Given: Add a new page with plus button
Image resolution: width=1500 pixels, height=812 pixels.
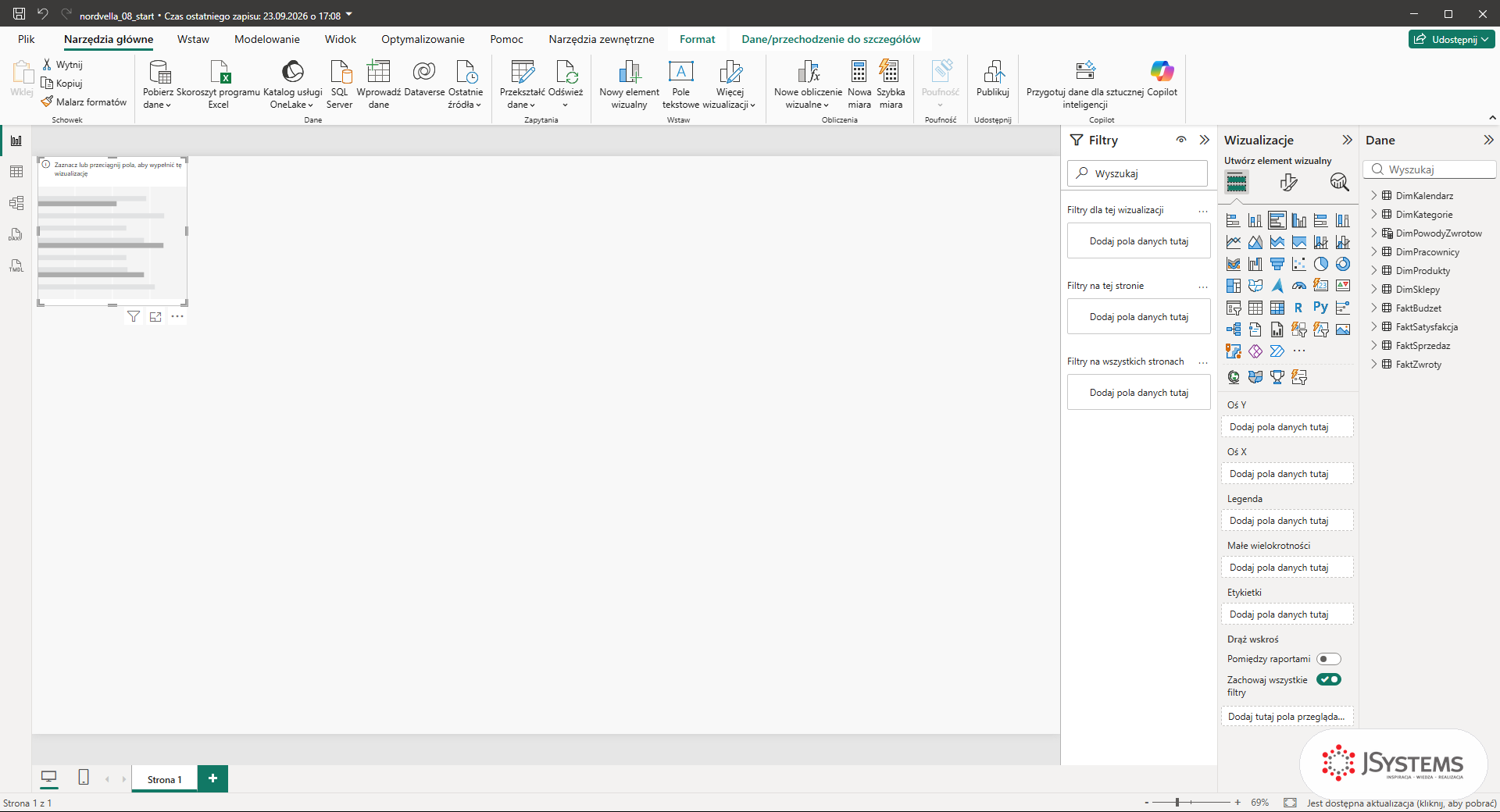Looking at the screenshot, I should 212,778.
